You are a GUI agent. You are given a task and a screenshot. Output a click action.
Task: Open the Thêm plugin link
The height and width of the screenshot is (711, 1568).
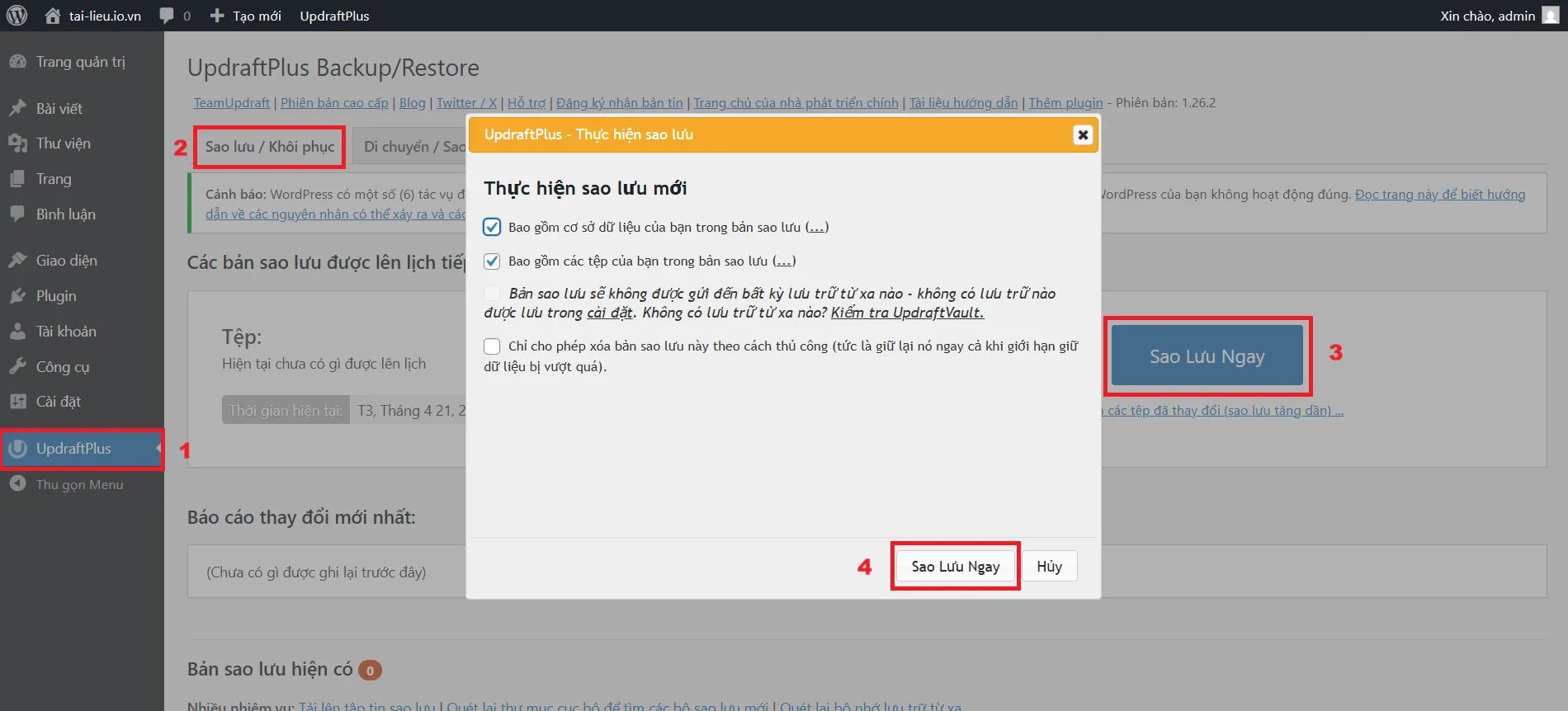(1065, 103)
